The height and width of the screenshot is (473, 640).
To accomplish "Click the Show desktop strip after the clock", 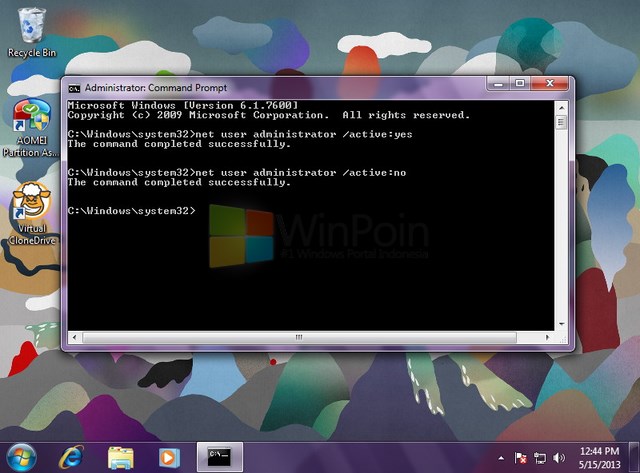I will click(x=635, y=457).
